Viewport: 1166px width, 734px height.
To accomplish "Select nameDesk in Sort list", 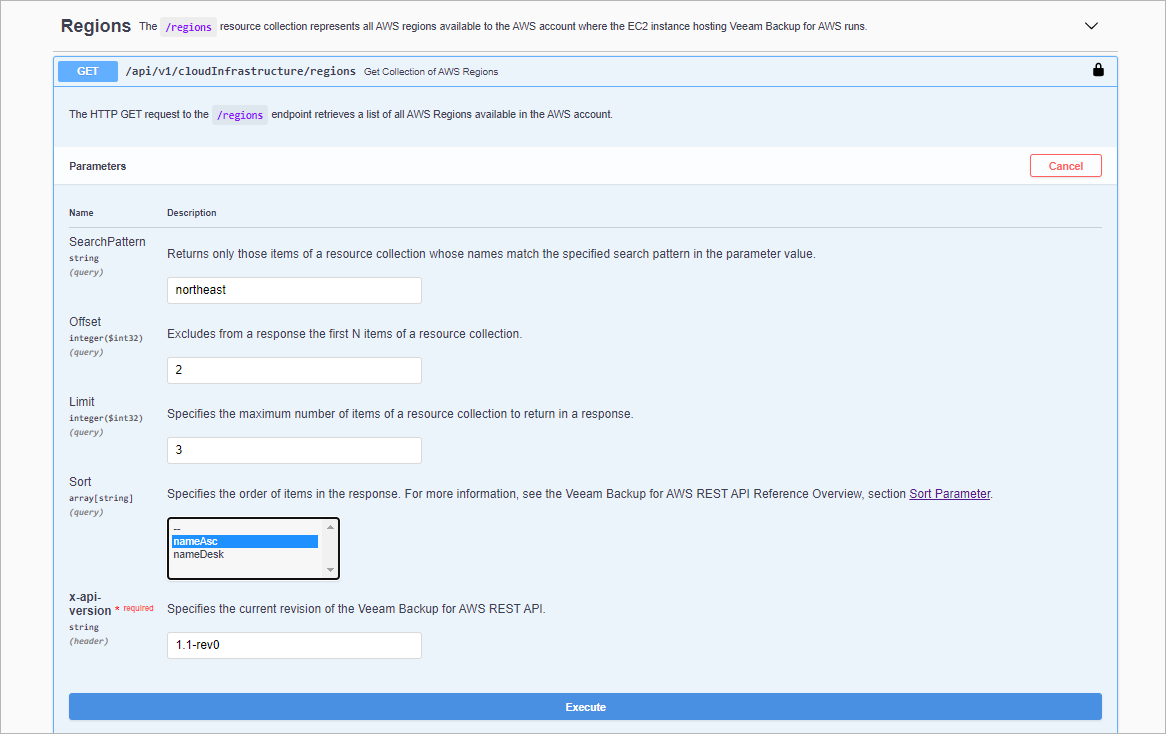I will (x=245, y=554).
